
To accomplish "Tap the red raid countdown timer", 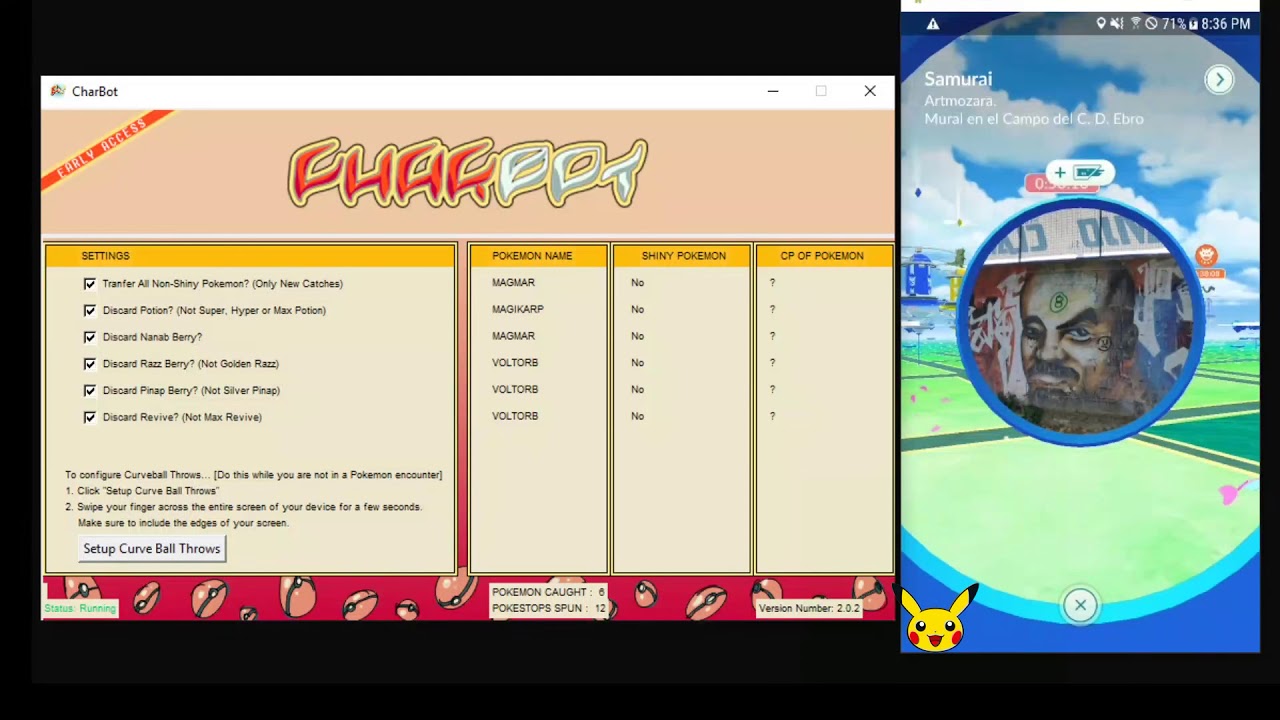I will (1062, 184).
